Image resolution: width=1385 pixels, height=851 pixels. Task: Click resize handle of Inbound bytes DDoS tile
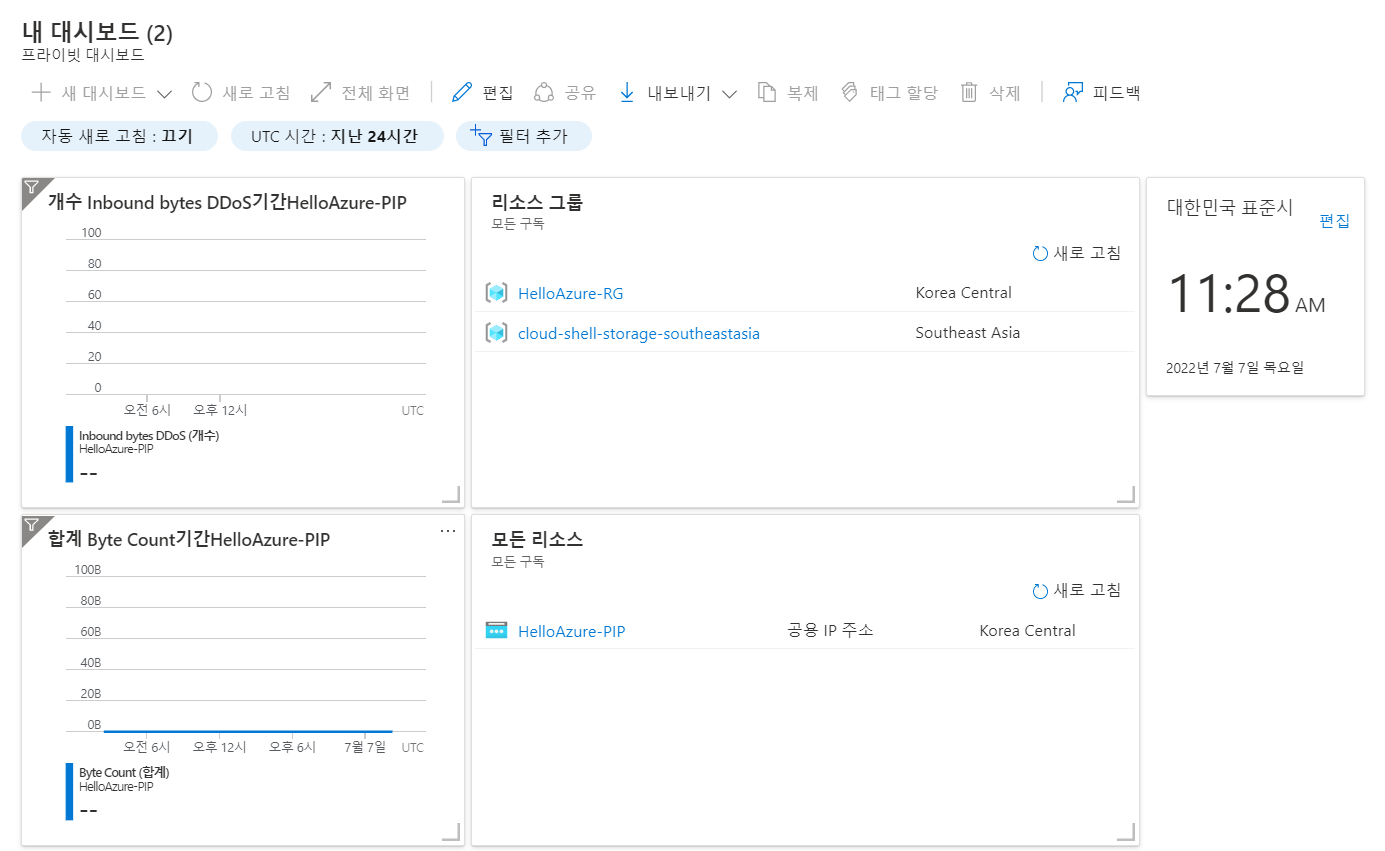[x=452, y=495]
